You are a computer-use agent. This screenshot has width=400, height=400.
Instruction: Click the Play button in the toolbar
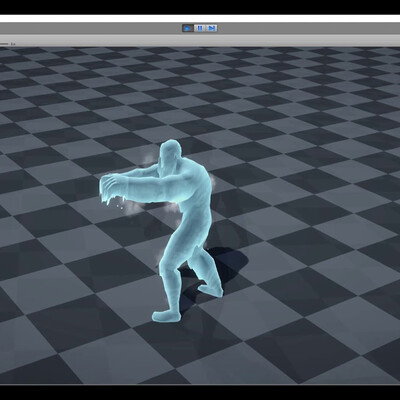tap(188, 28)
